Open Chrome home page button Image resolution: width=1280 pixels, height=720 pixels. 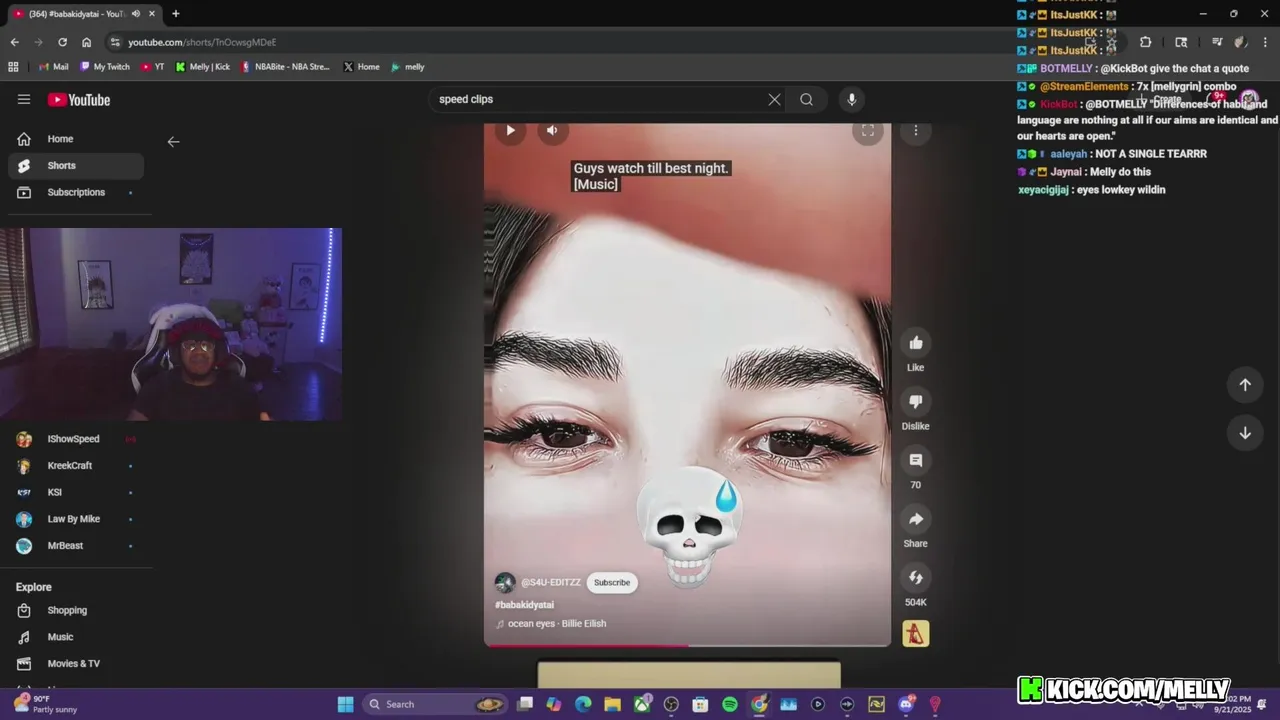[x=86, y=42]
